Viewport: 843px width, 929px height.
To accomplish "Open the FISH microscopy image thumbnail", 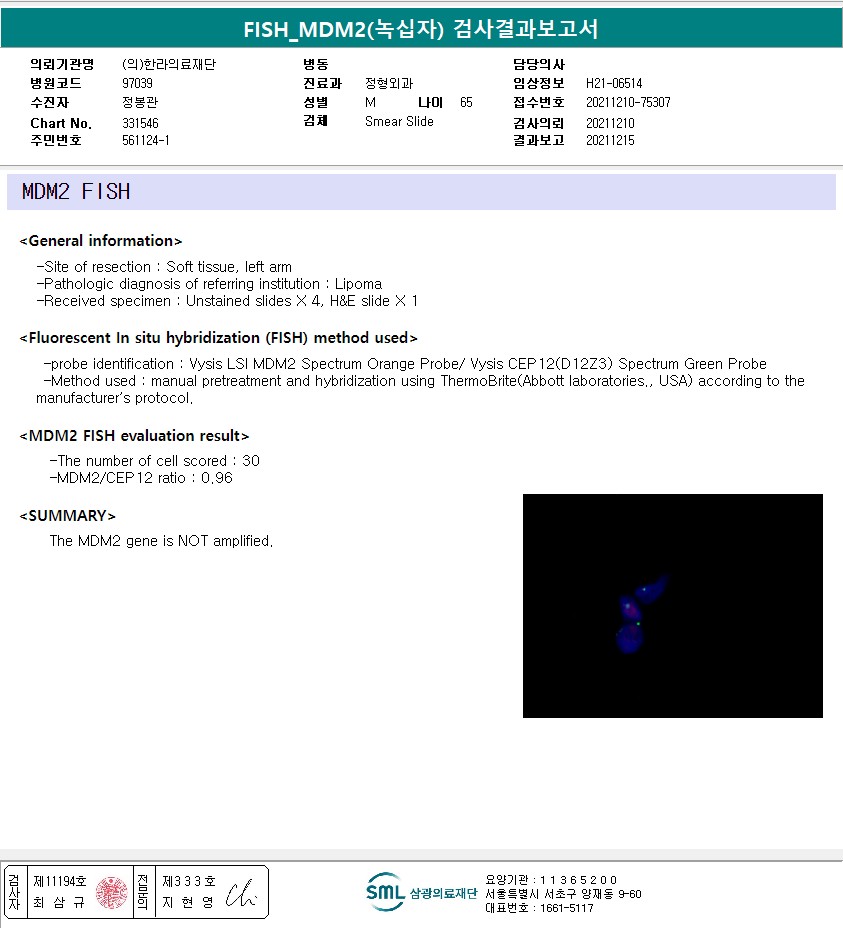I will pos(673,606).
